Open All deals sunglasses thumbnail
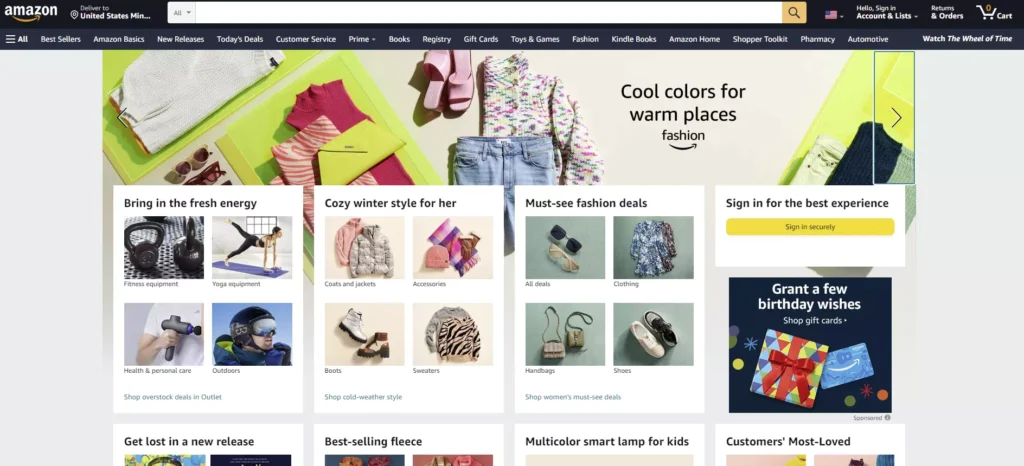Viewport: 1024px width, 466px height. coord(565,247)
